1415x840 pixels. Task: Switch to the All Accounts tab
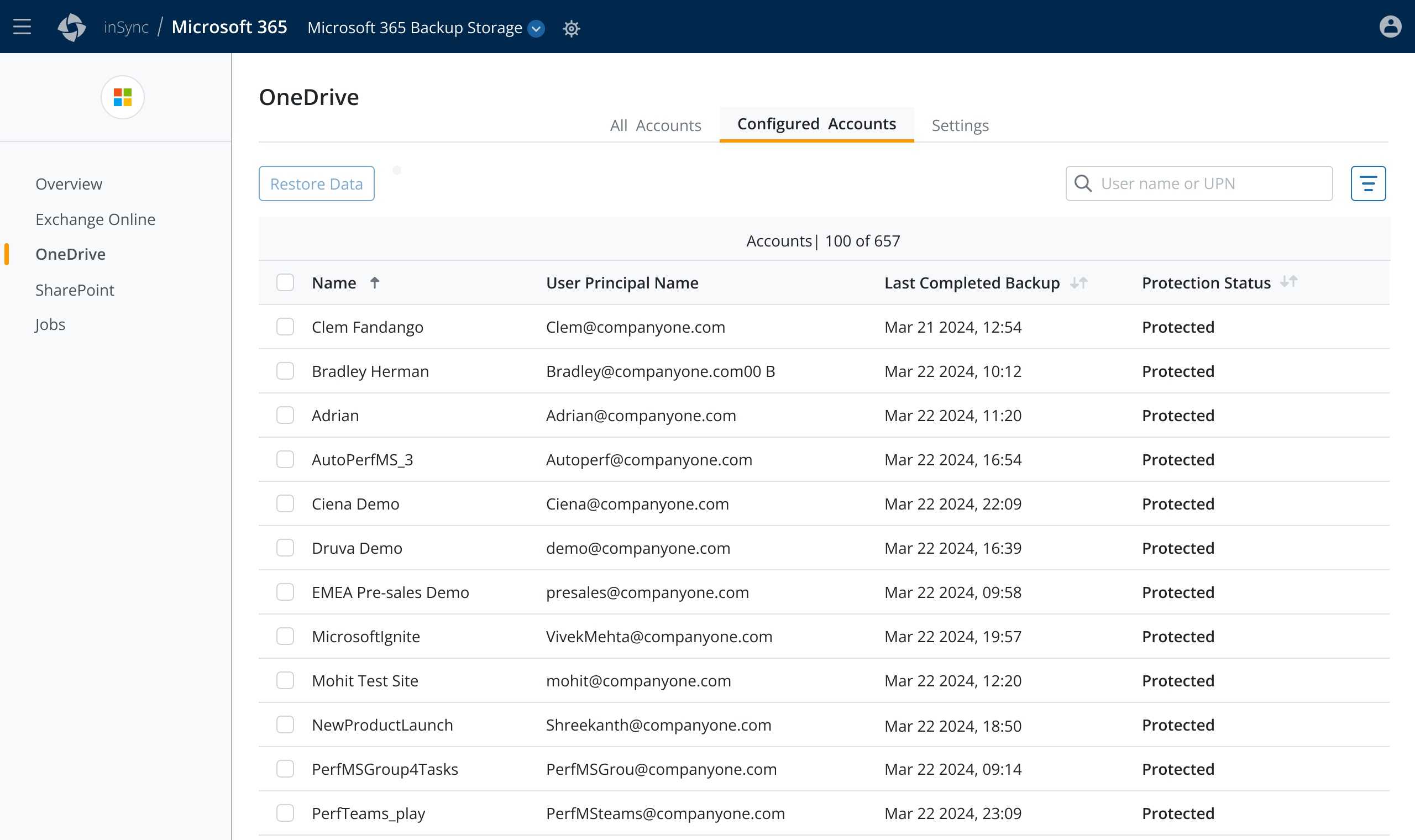[655, 125]
